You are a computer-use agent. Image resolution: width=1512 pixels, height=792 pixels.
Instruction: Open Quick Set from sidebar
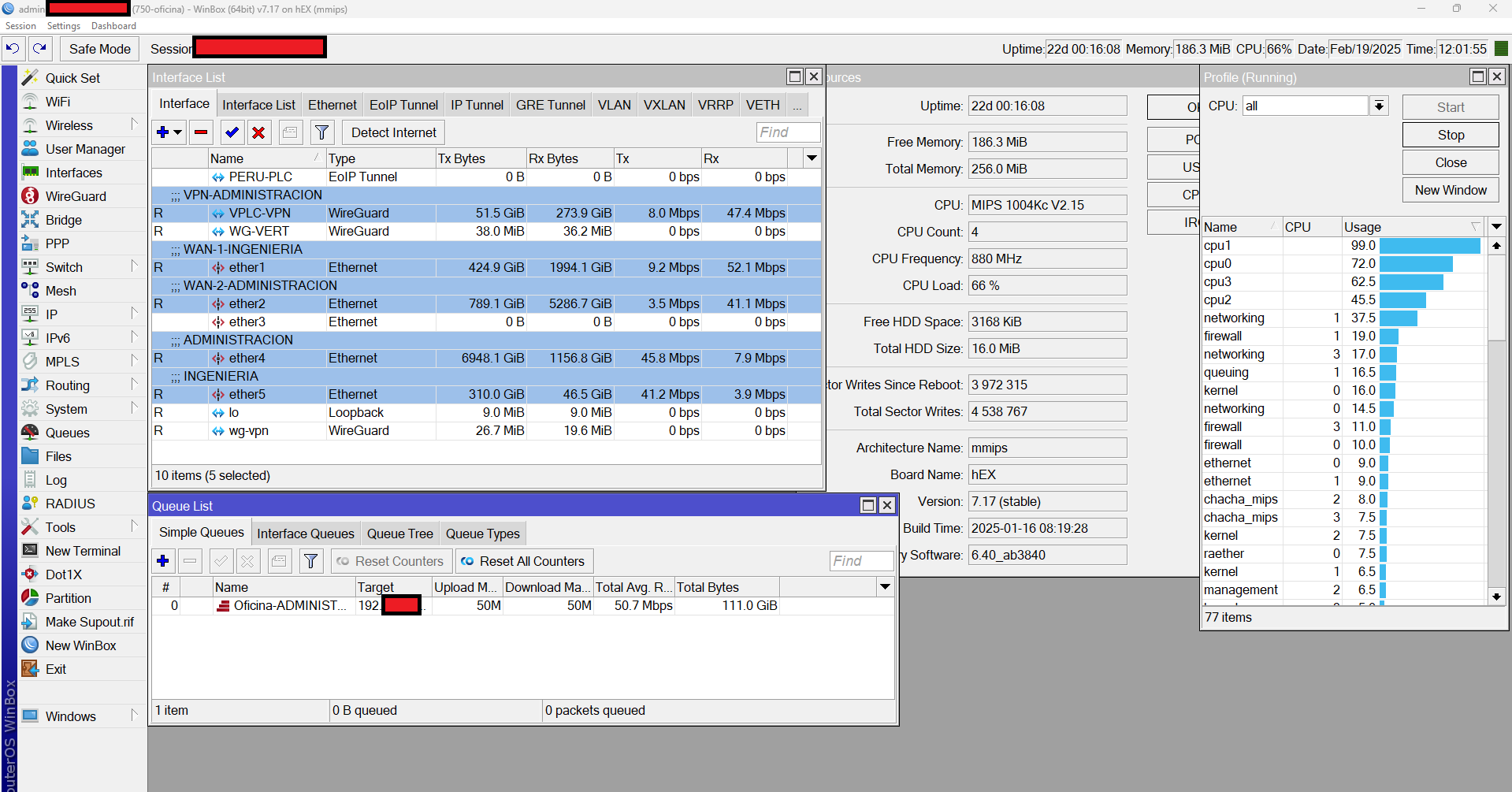tap(72, 78)
